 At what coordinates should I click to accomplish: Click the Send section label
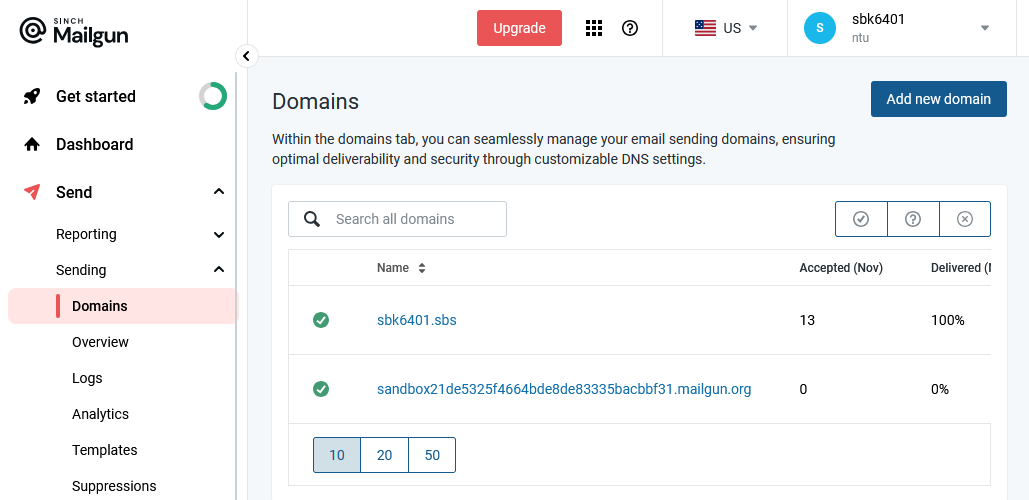point(74,192)
